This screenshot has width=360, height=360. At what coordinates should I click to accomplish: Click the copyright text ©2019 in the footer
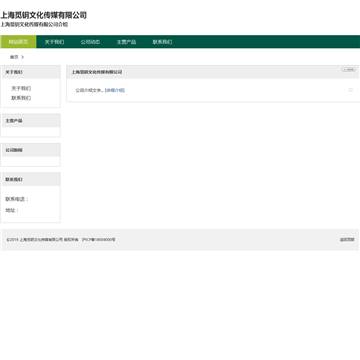[x=42, y=240]
